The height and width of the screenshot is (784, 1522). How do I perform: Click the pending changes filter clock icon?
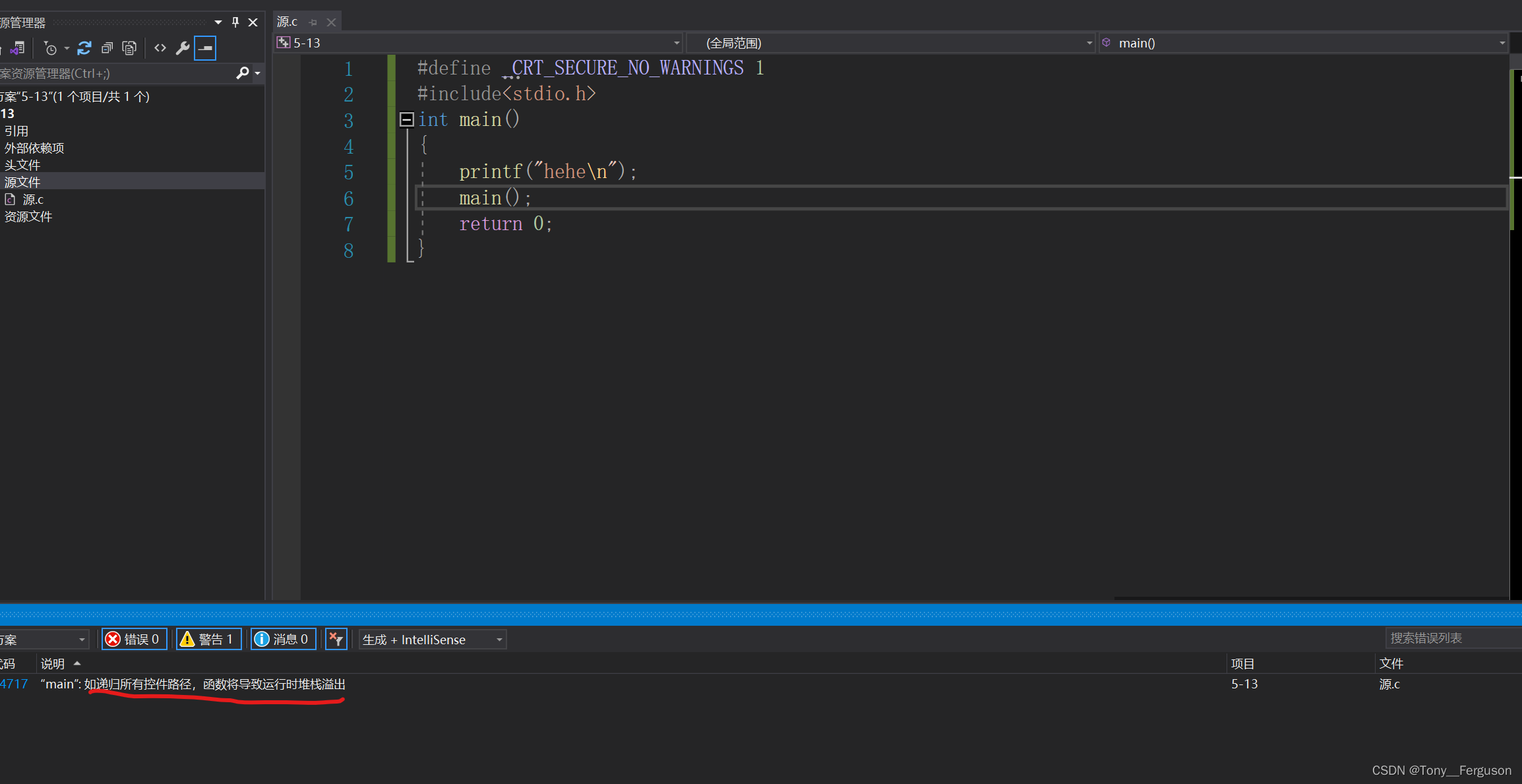coord(50,48)
